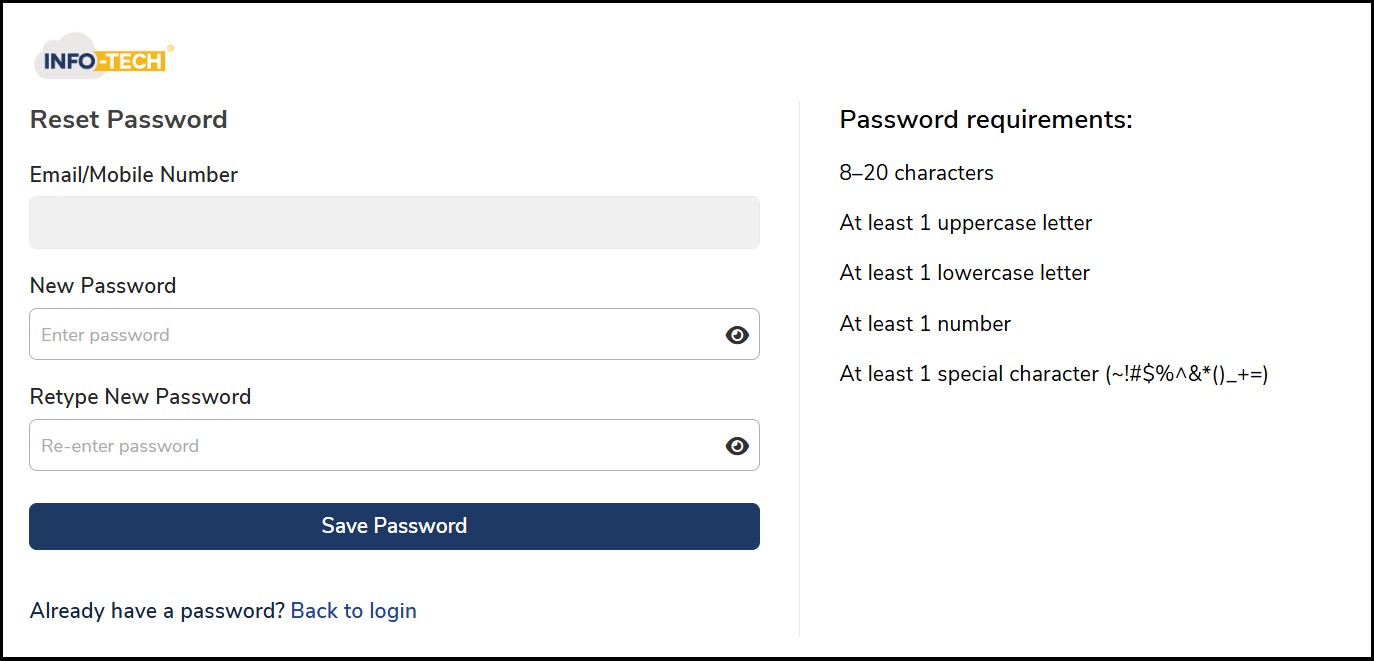The width and height of the screenshot is (1374, 661).
Task: Click the New Password label
Action: coord(103,285)
